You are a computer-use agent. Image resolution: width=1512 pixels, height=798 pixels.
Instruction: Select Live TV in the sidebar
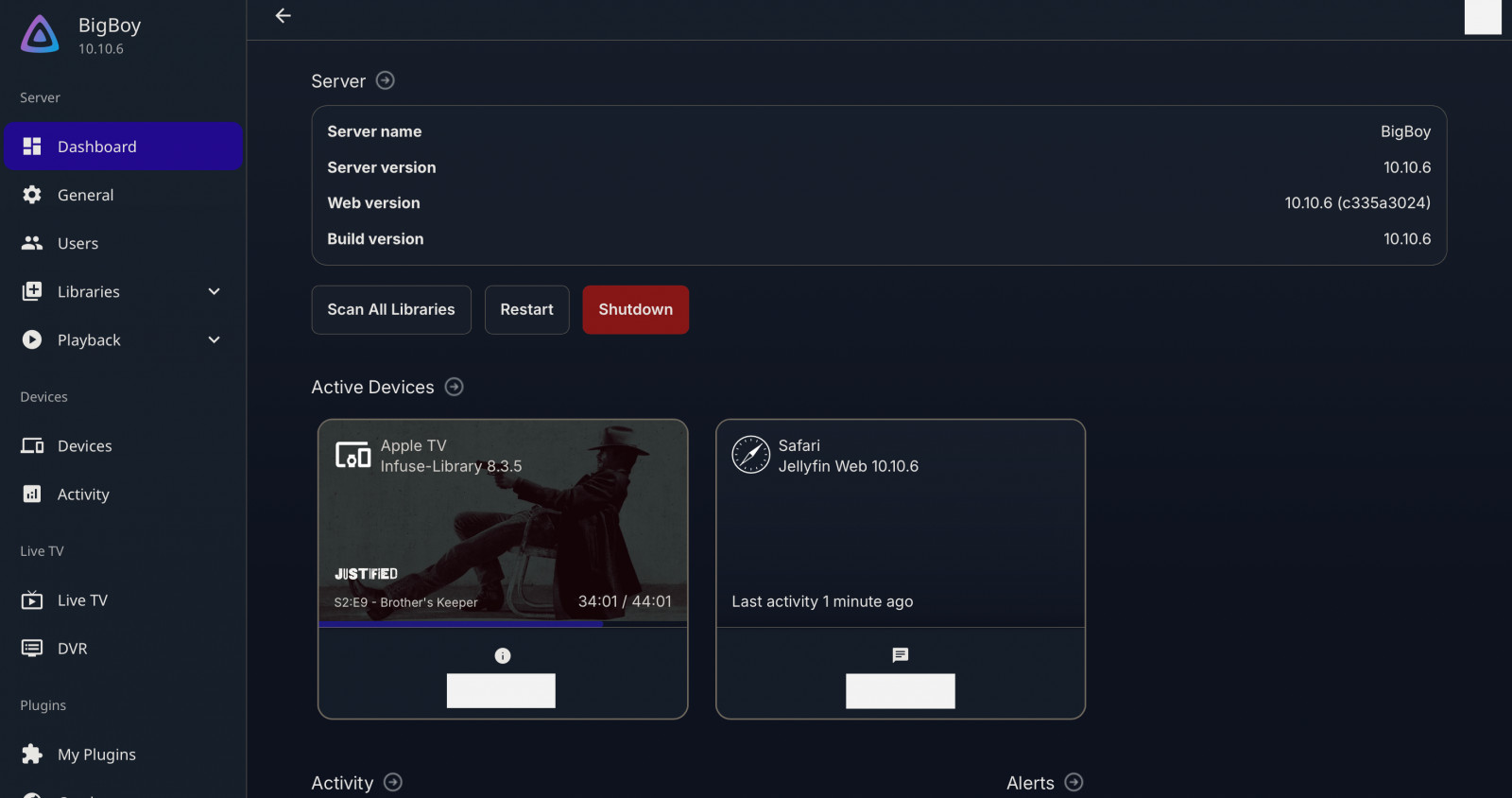coord(82,599)
